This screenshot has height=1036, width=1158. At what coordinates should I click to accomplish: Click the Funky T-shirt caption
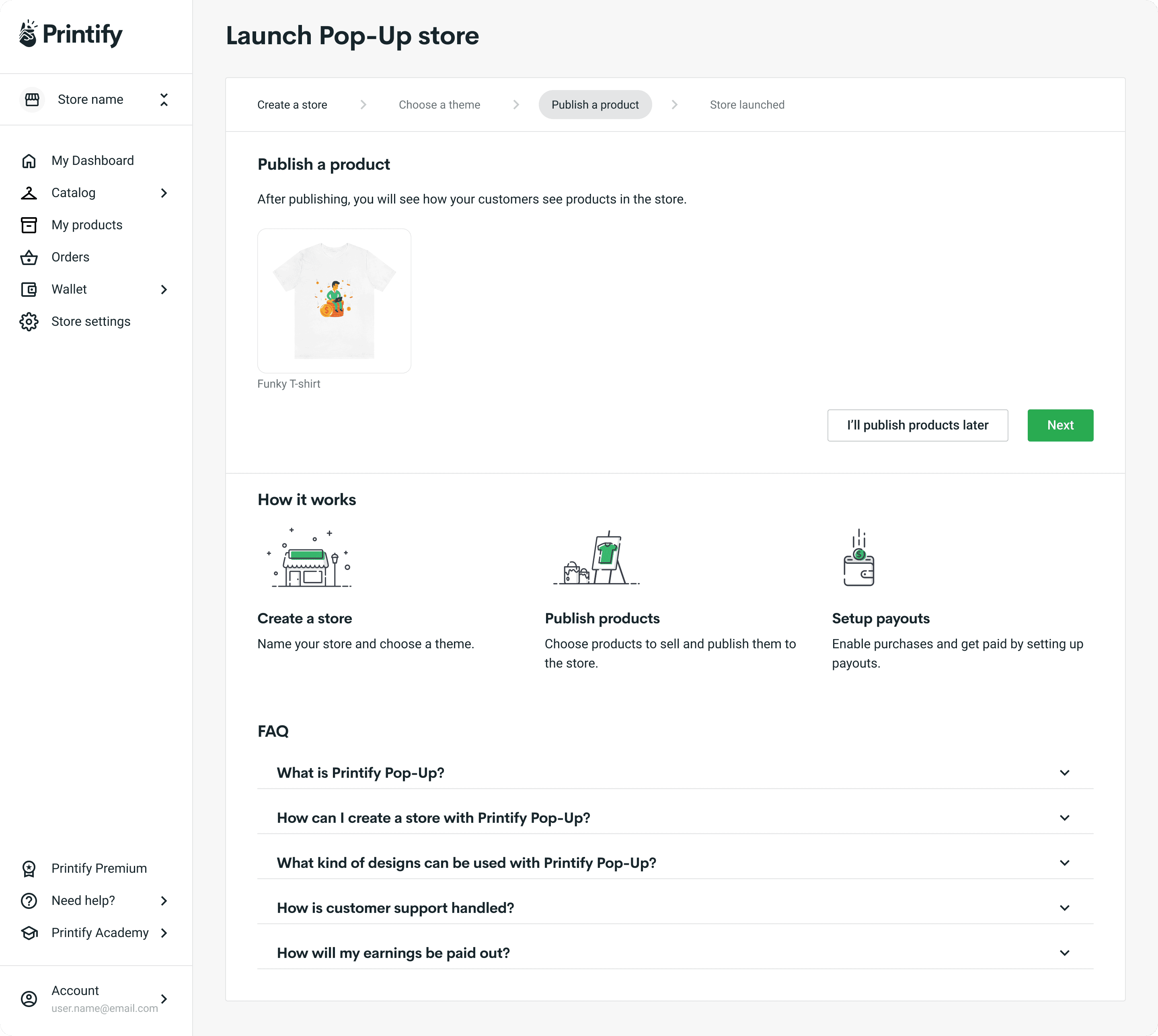[289, 384]
